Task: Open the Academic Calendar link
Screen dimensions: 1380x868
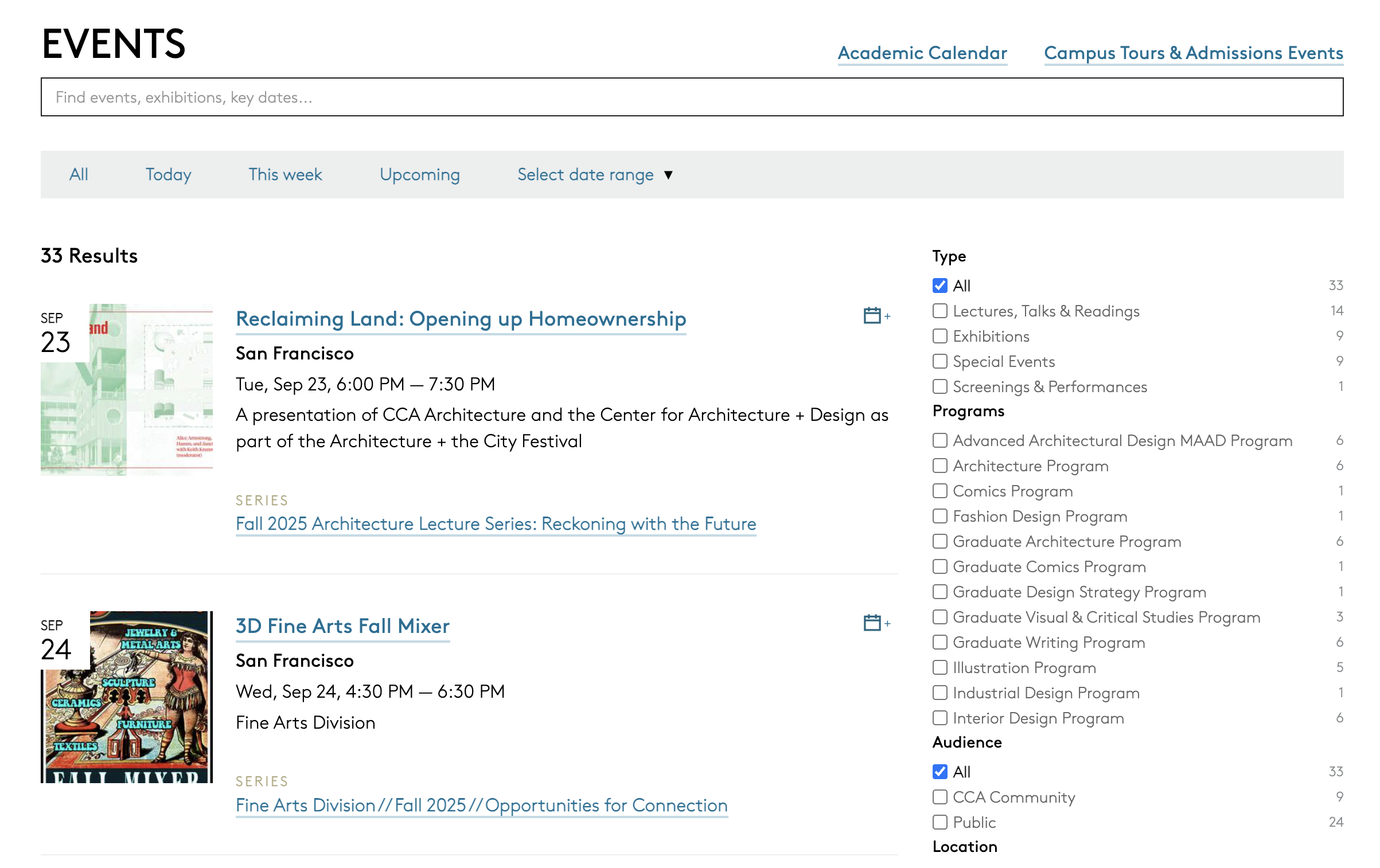Action: (x=922, y=53)
